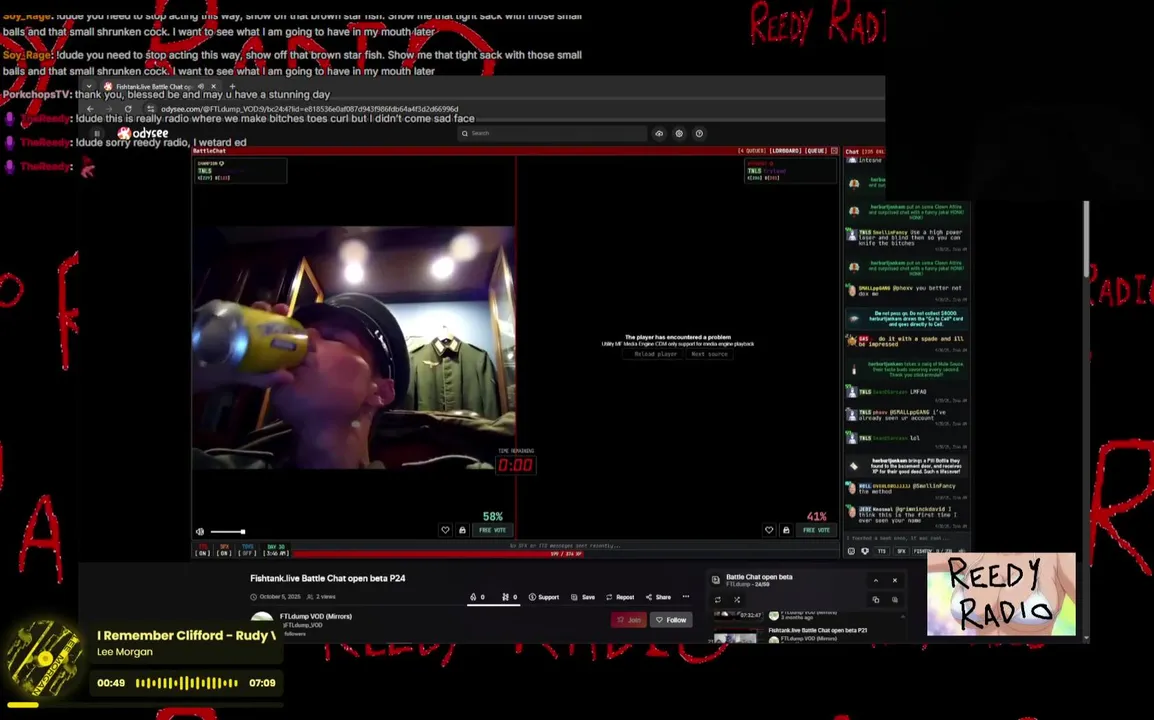Viewport: 1154px width, 720px height.
Task: Select the Fishtank.live Battle Chat browser tab
Action: click(x=154, y=87)
